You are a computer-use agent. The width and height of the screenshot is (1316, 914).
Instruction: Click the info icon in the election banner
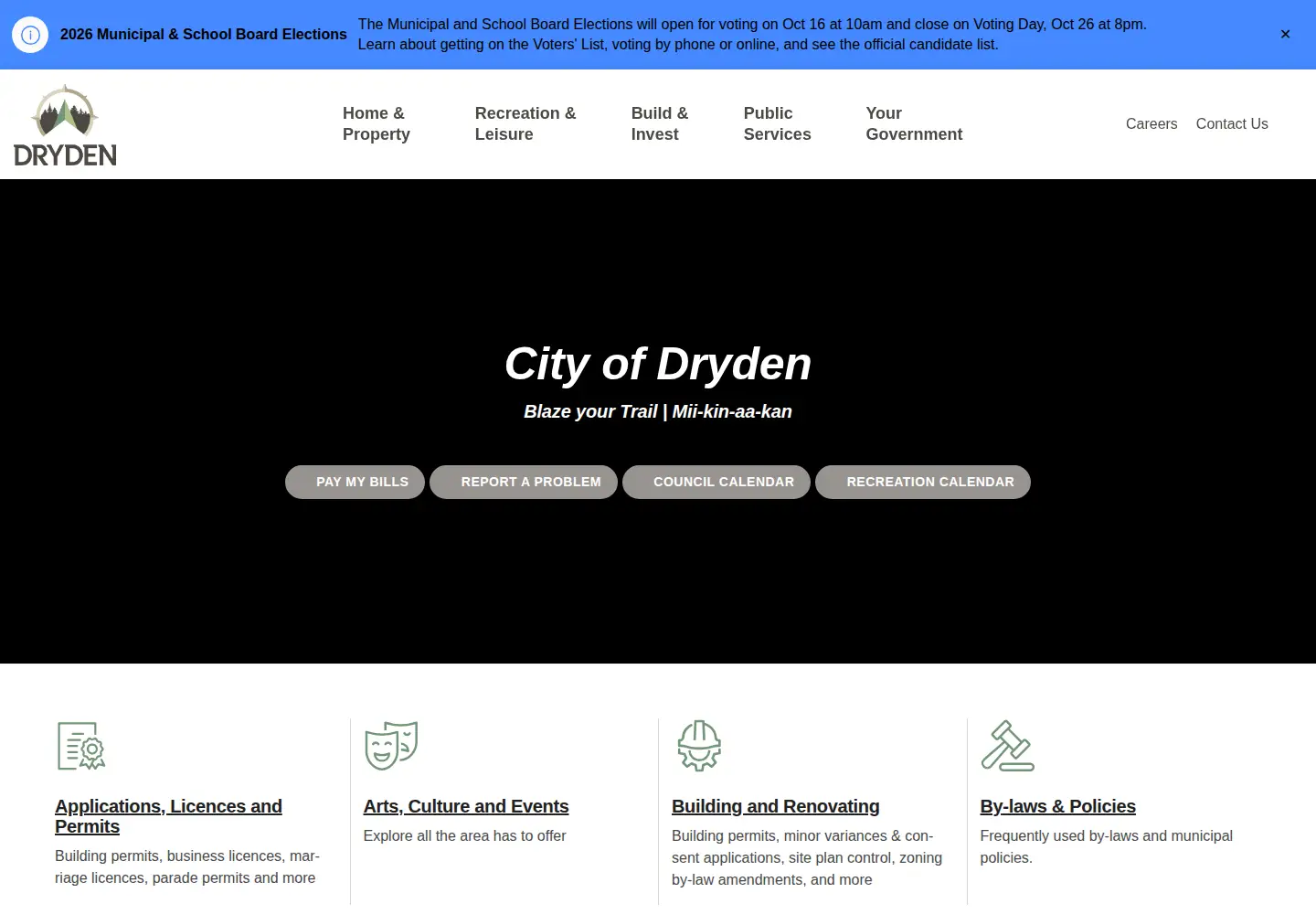click(30, 35)
